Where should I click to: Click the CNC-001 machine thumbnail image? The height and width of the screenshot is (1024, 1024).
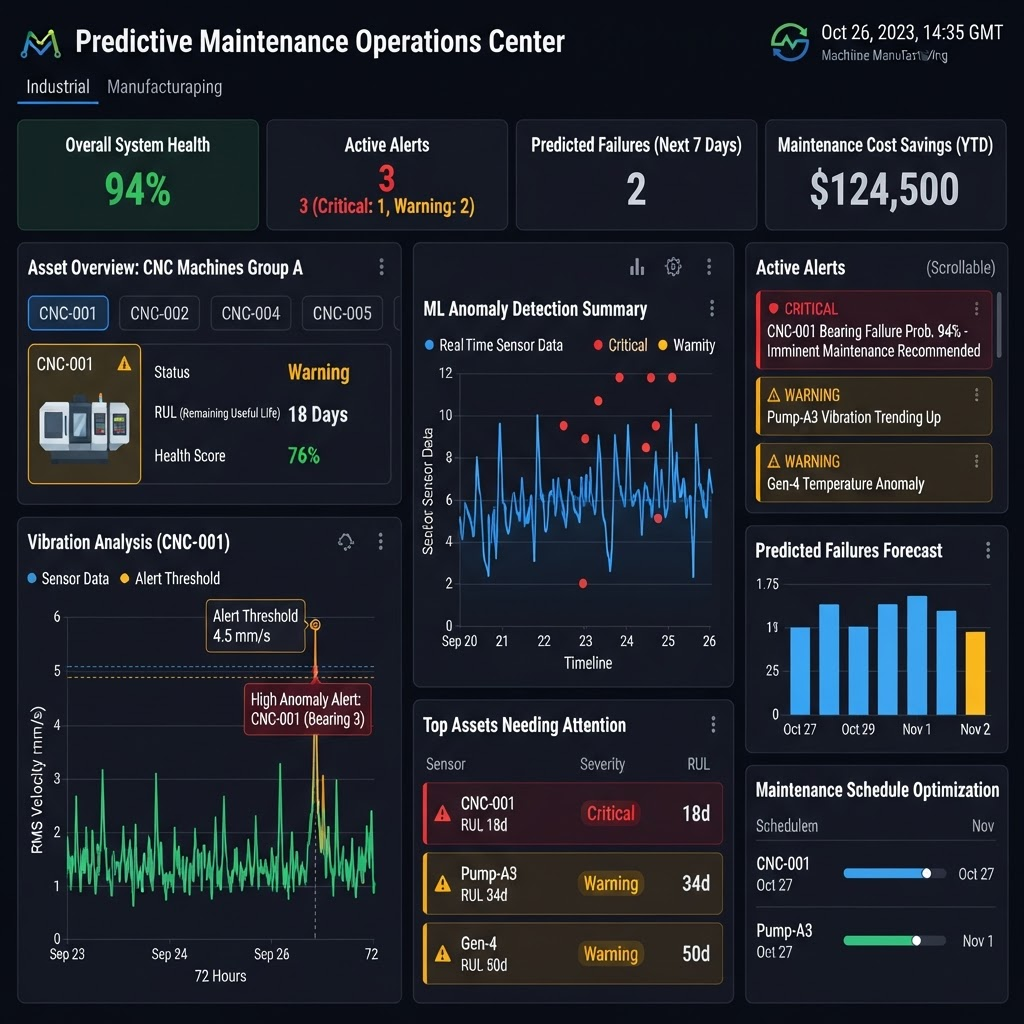click(84, 427)
